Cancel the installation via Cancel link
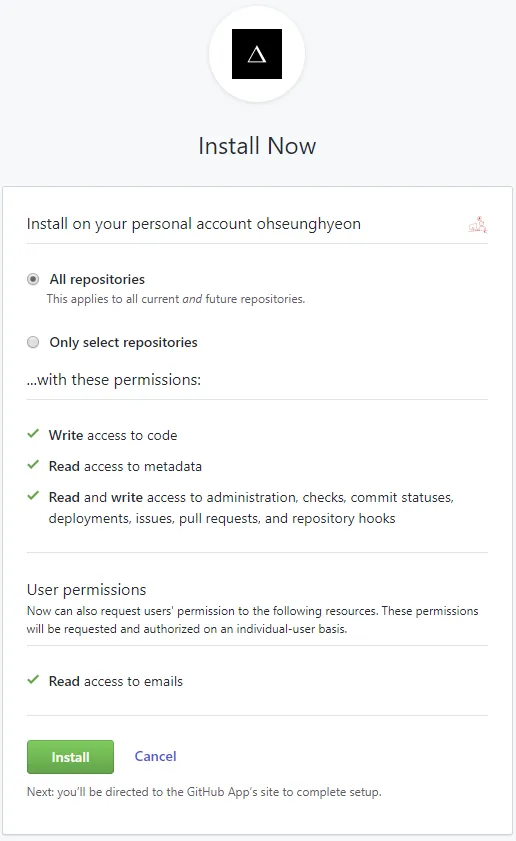This screenshot has height=841, width=516. pyautogui.click(x=155, y=756)
